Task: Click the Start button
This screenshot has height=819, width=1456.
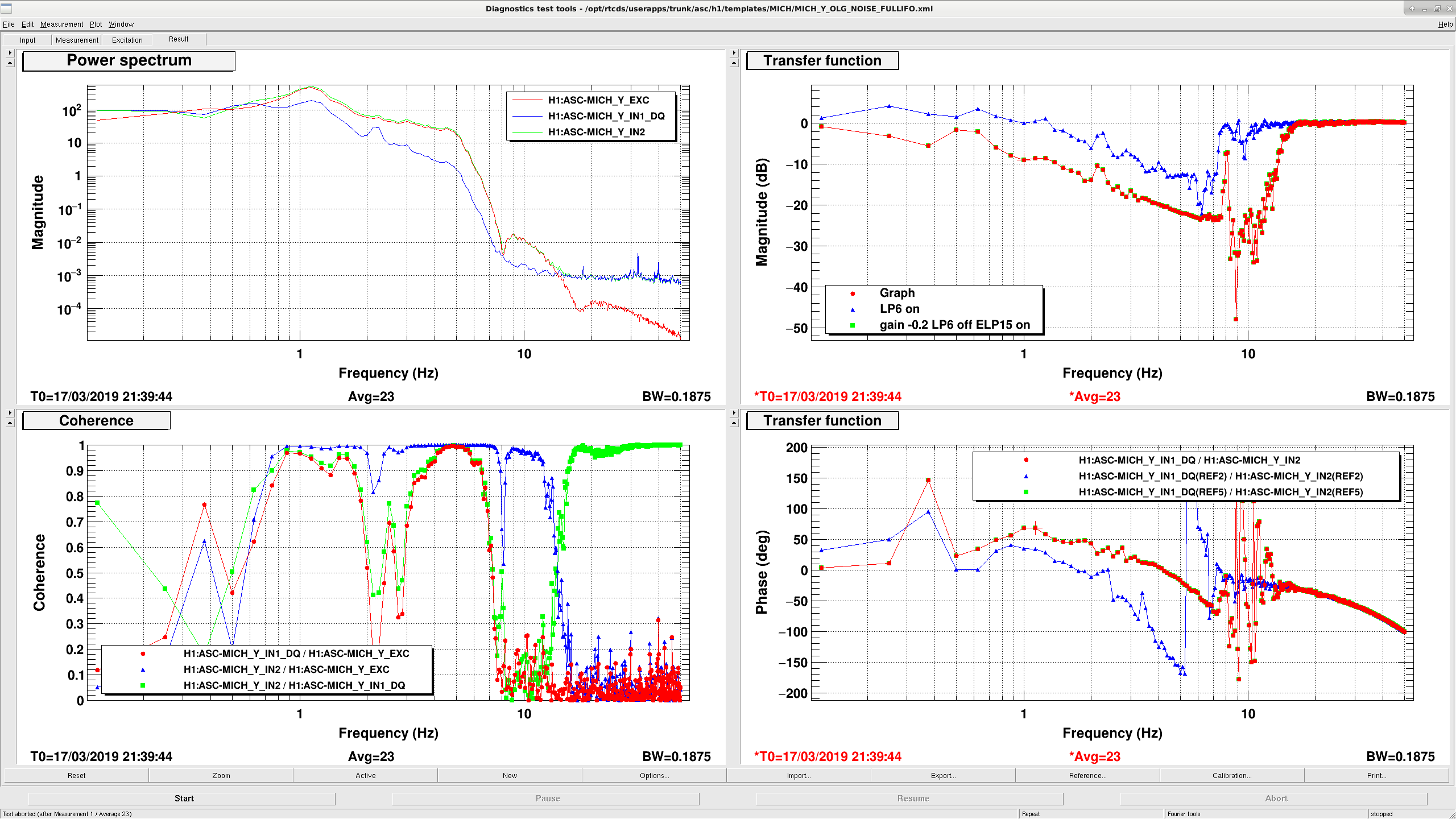Action: click(184, 799)
